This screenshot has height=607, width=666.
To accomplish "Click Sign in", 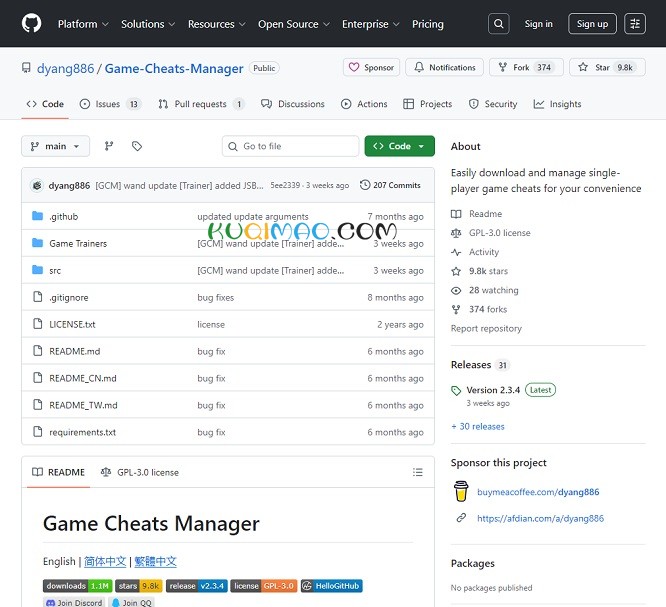I will pos(539,24).
